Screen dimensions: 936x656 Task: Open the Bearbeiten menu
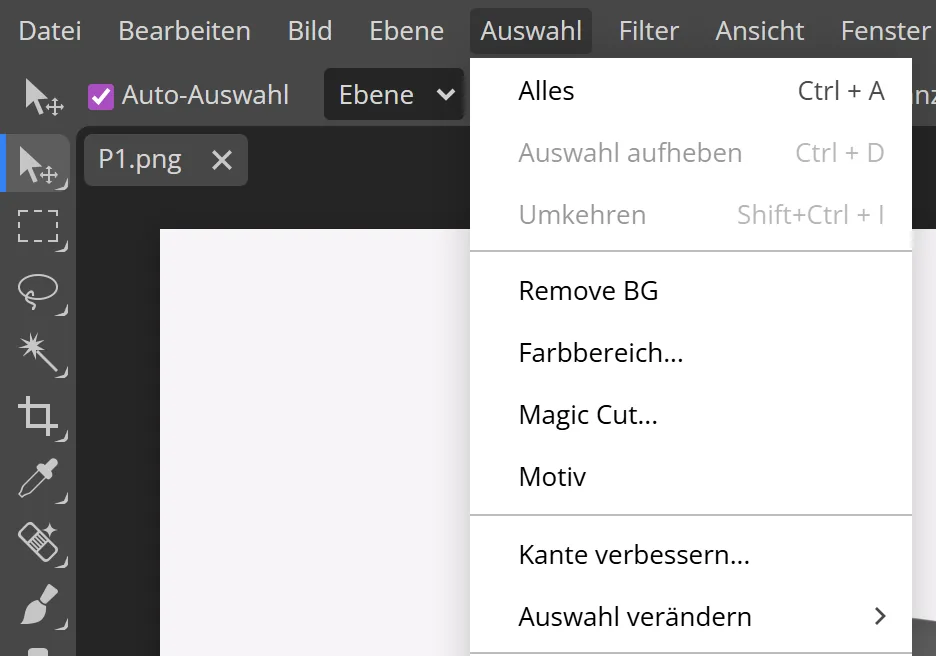point(184,31)
